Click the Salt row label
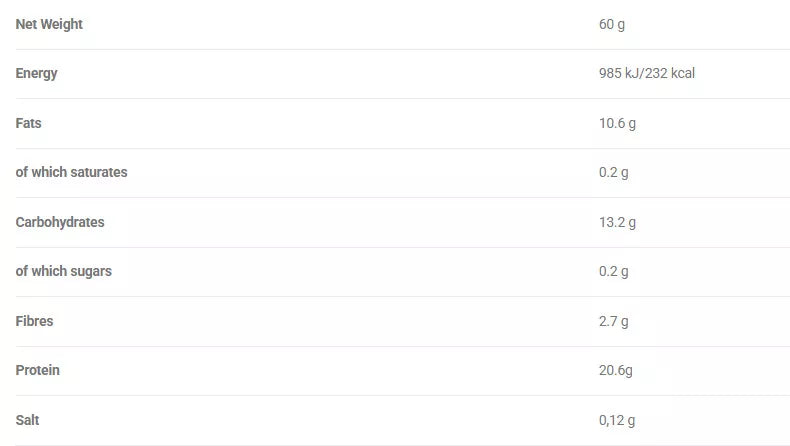 coord(27,420)
